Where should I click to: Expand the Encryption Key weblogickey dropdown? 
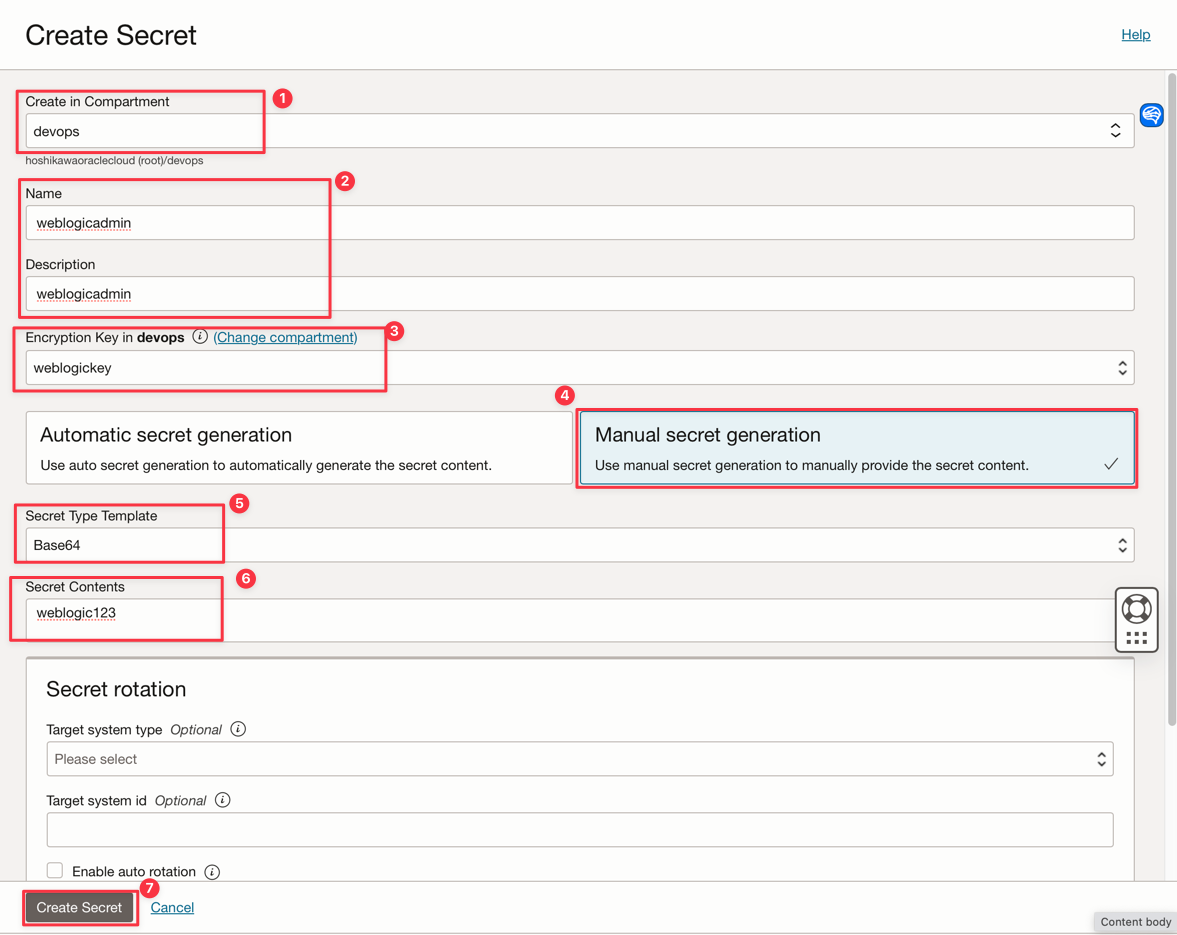click(x=580, y=368)
